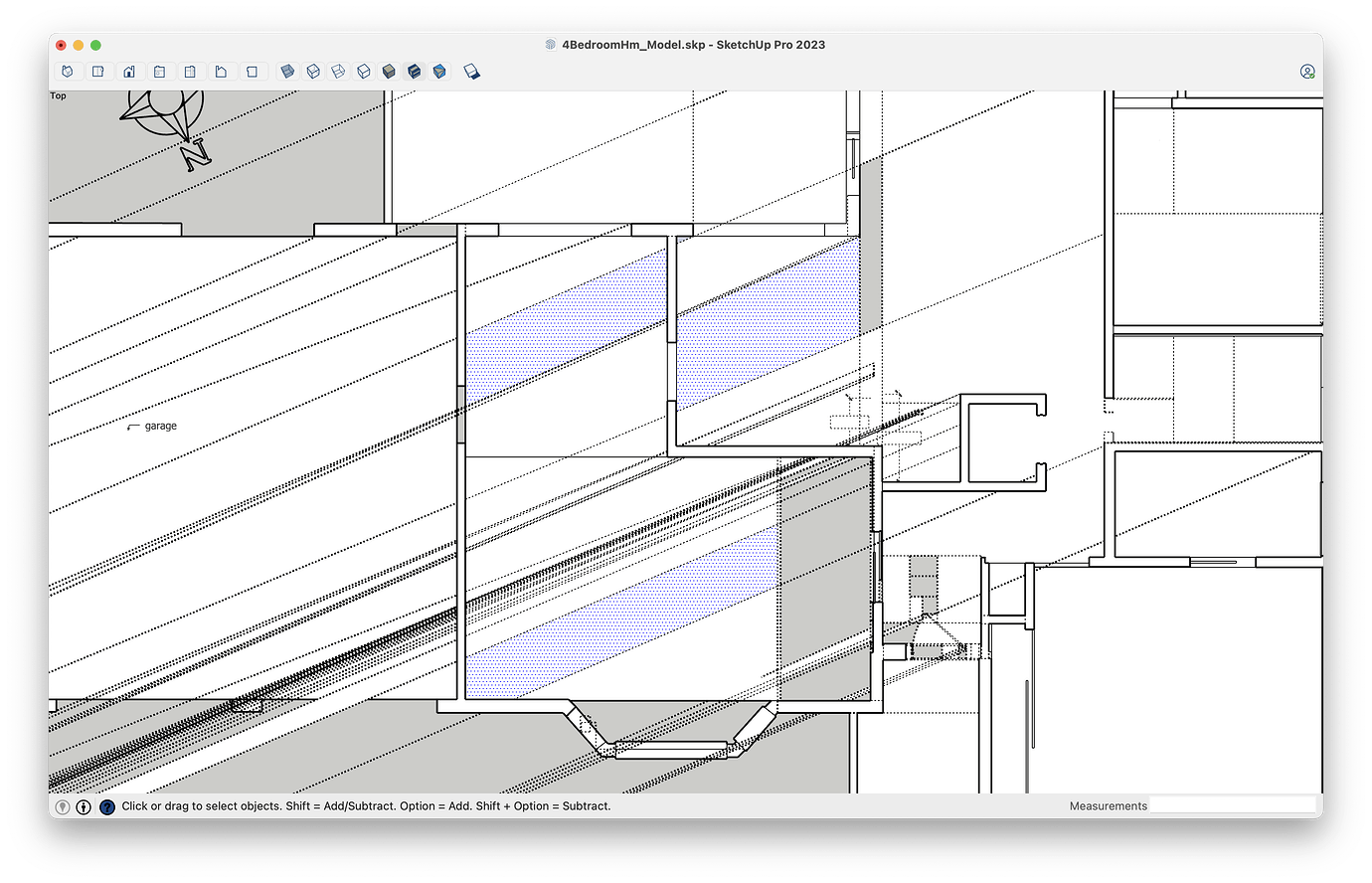
Task: Click the geolocation icon in the status bar
Action: (x=63, y=805)
